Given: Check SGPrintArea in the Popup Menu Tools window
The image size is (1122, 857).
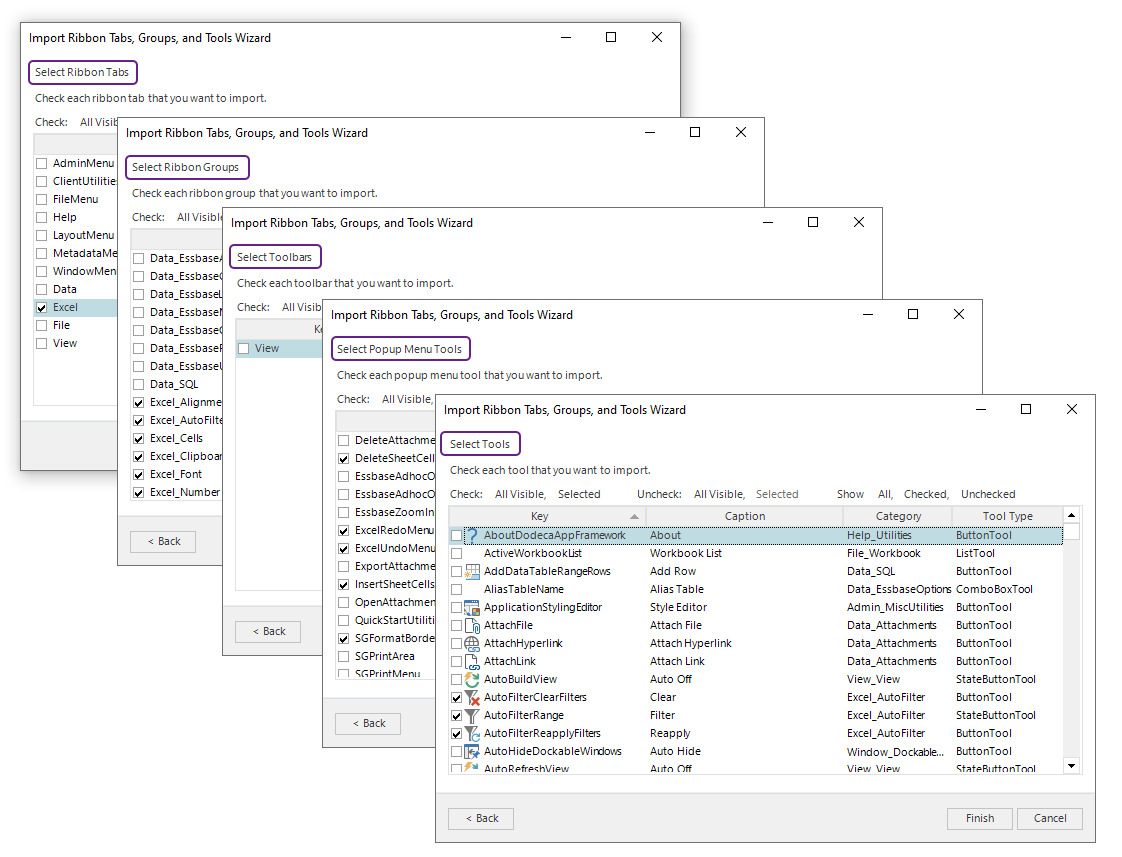Looking at the screenshot, I should click(x=343, y=656).
